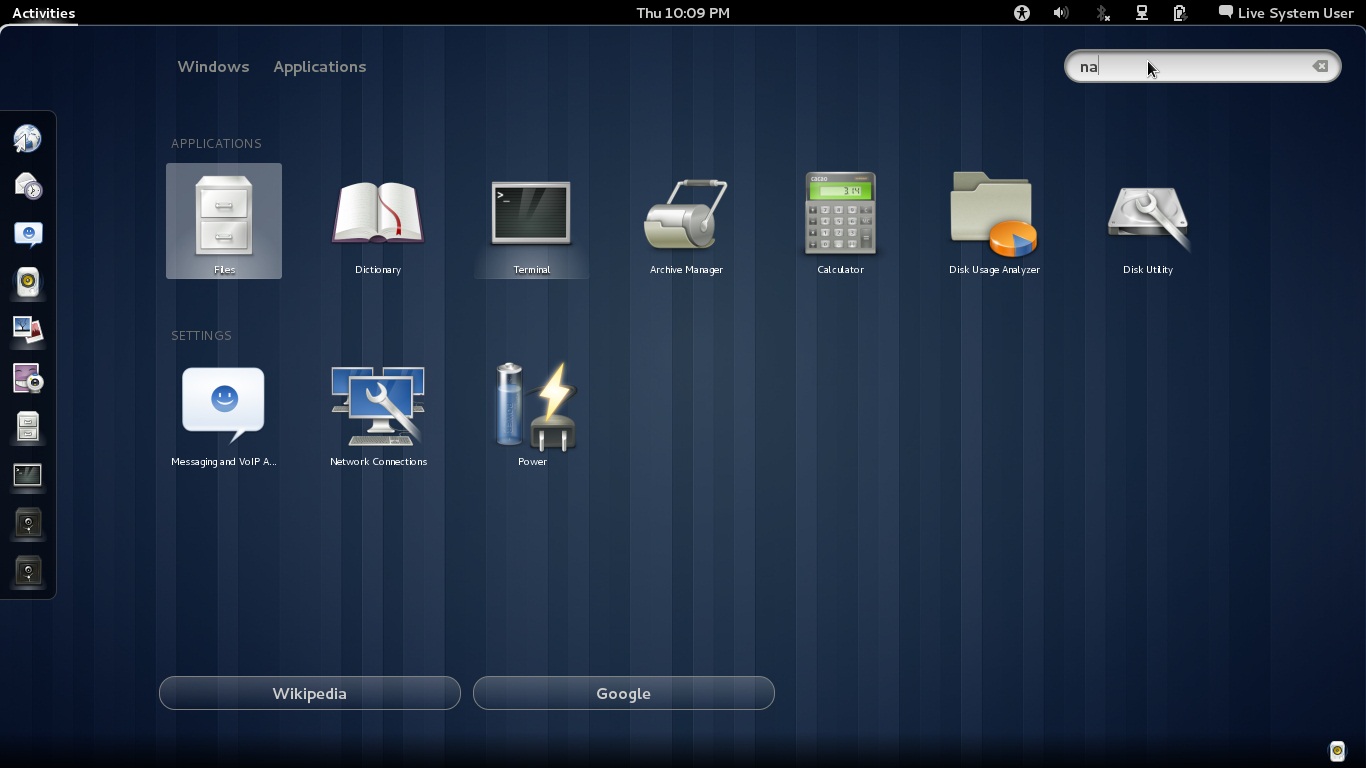Viewport: 1366px width, 768px height.
Task: Open the Files application
Action: pyautogui.click(x=223, y=213)
